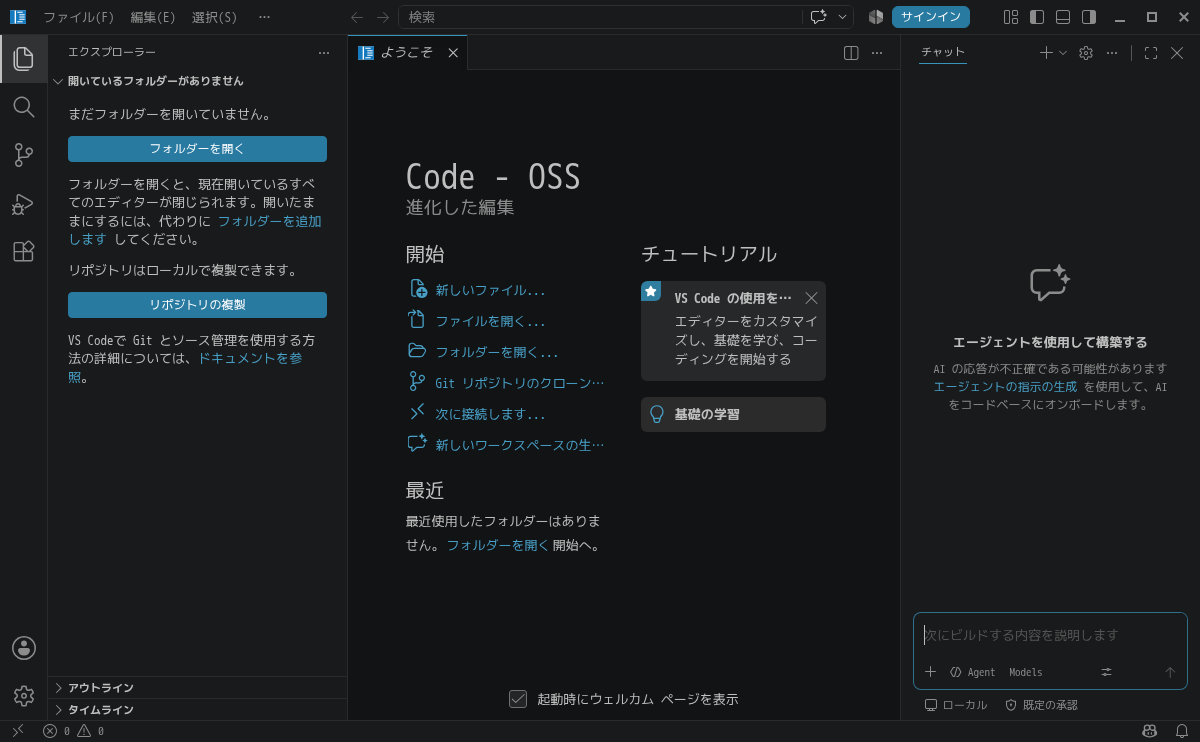Viewport: 1200px width, 742px height.
Task: Toggle the primary side bar layout button
Action: [1037, 17]
